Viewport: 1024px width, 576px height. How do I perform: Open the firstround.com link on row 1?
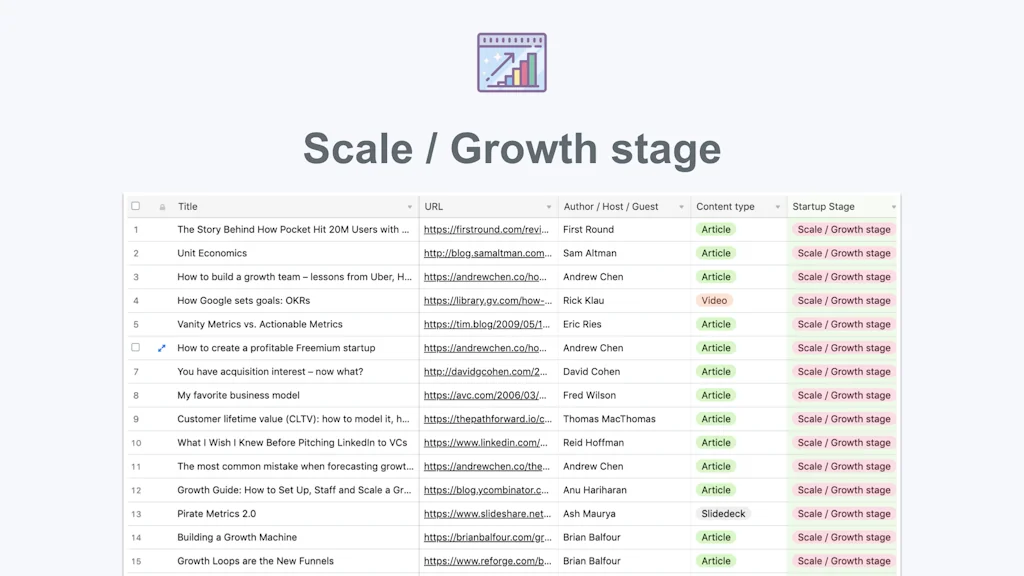(483, 229)
